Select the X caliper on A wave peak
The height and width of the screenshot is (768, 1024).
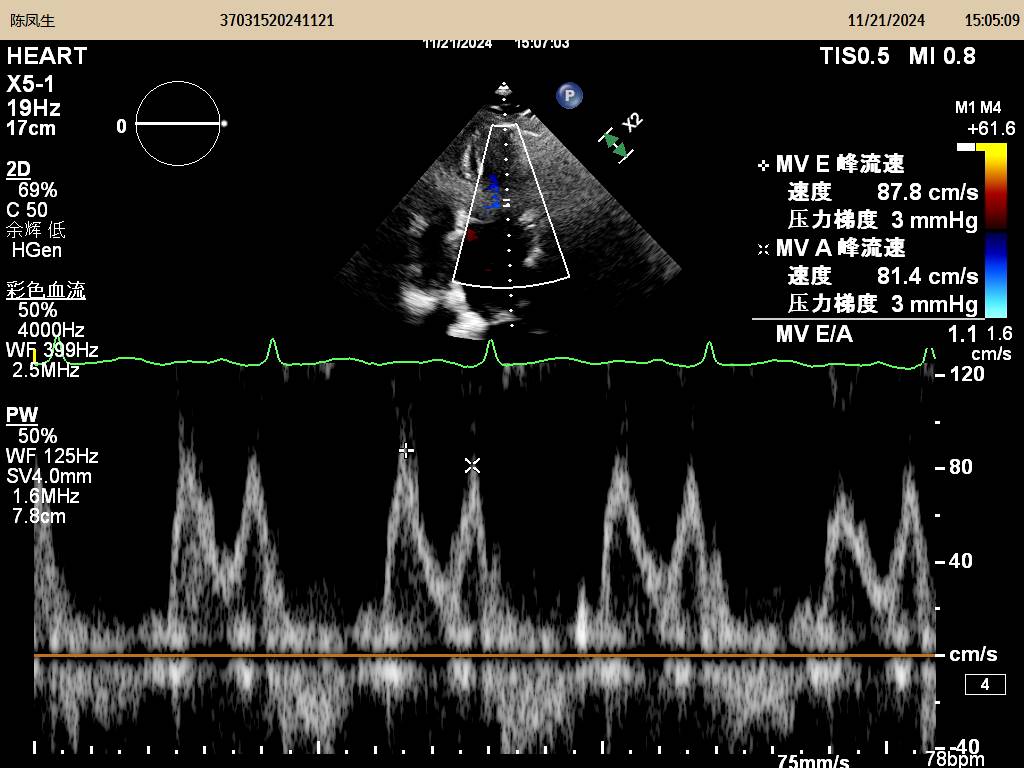coord(473,465)
